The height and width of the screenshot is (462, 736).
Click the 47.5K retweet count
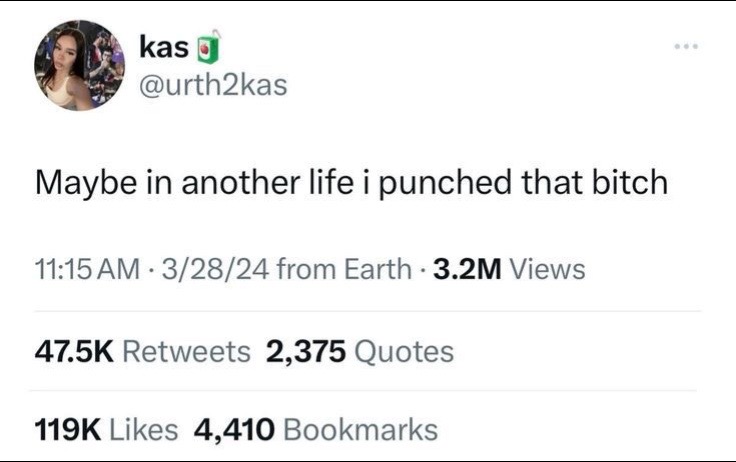74,352
